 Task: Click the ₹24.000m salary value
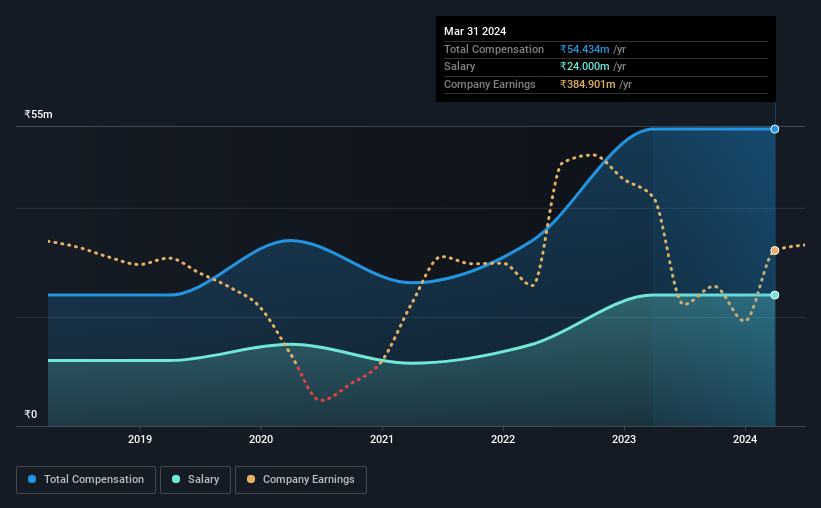pos(584,67)
